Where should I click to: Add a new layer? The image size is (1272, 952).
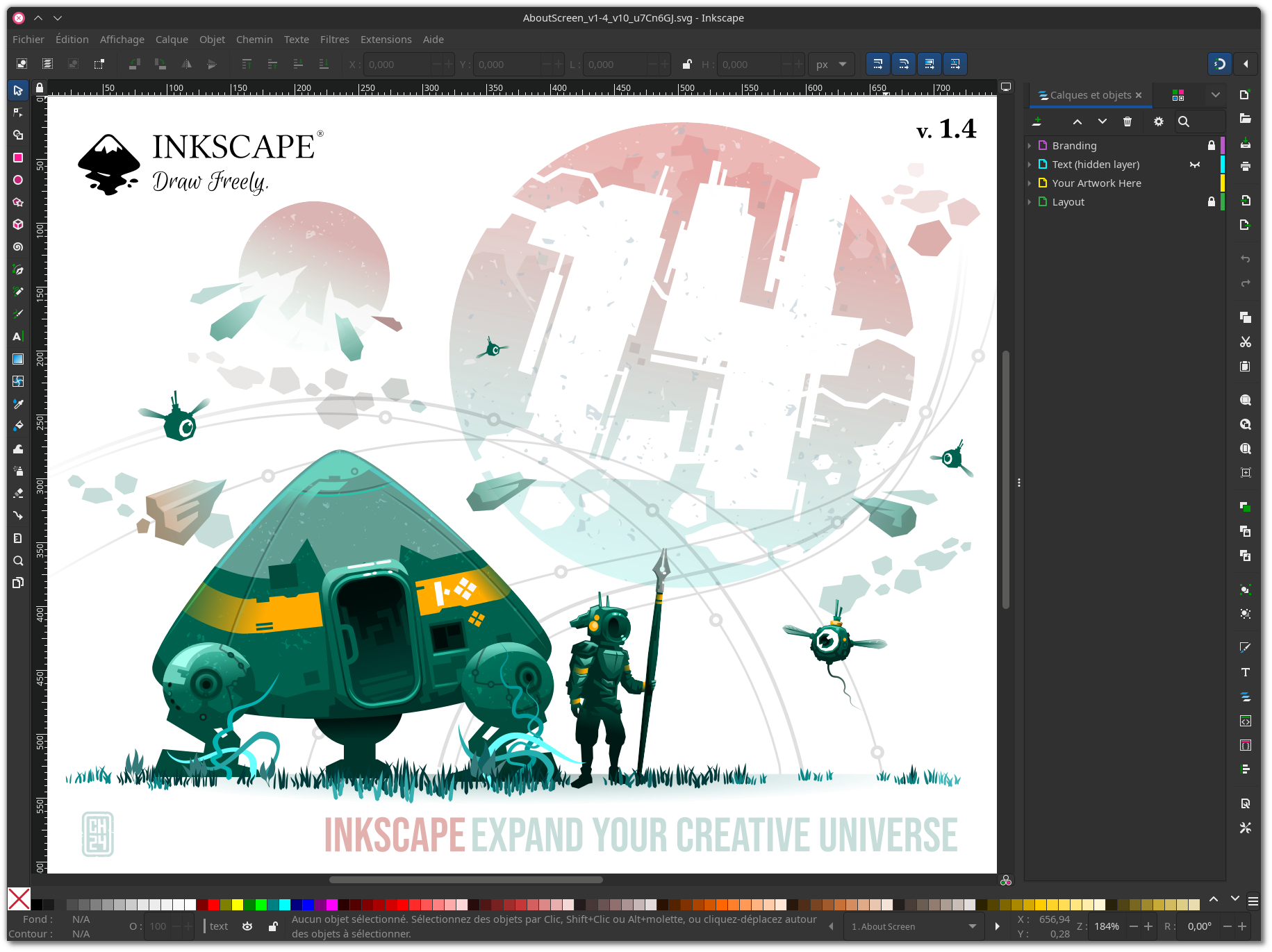pos(1036,122)
